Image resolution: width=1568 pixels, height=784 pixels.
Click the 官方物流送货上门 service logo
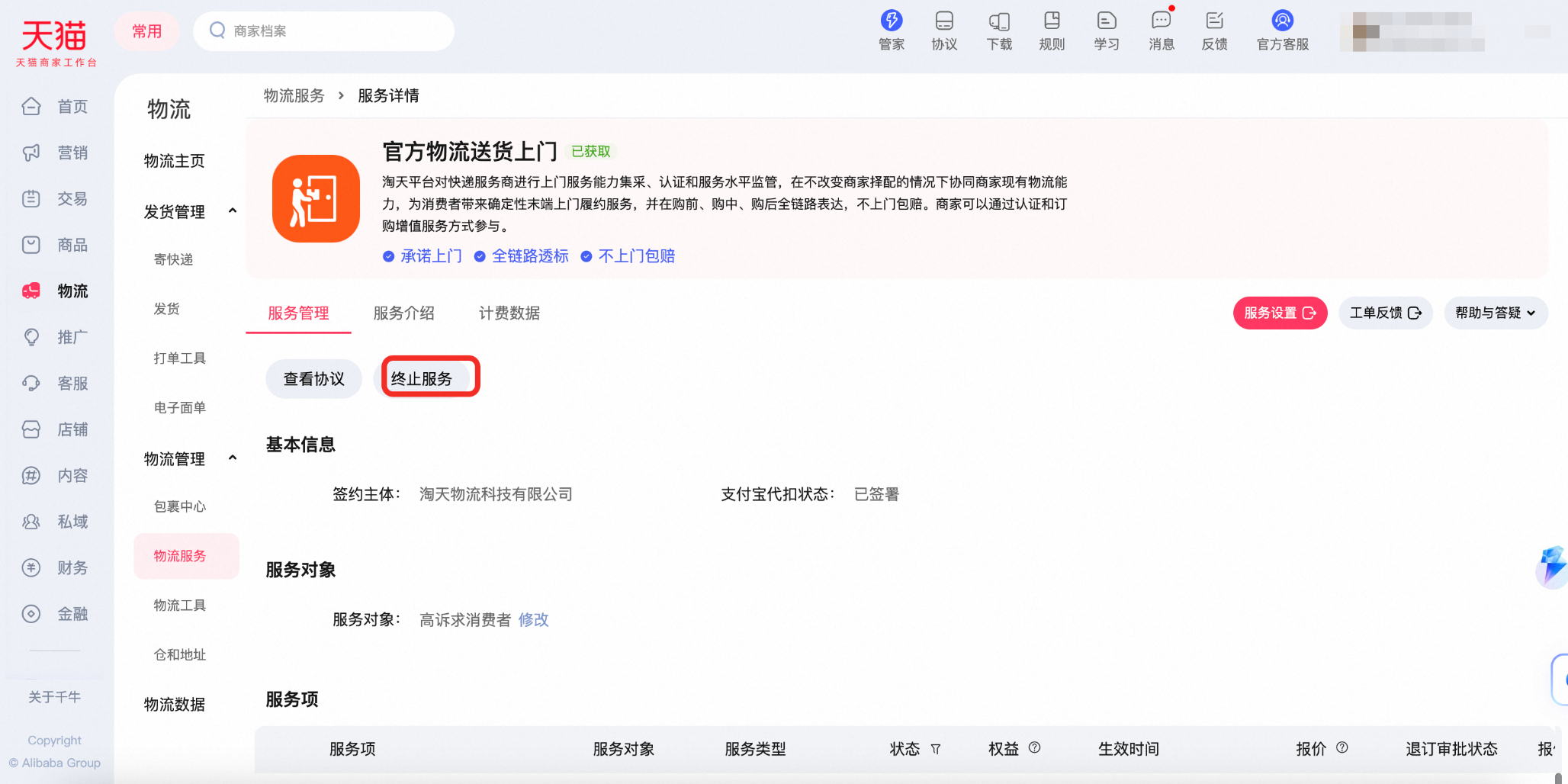point(316,198)
